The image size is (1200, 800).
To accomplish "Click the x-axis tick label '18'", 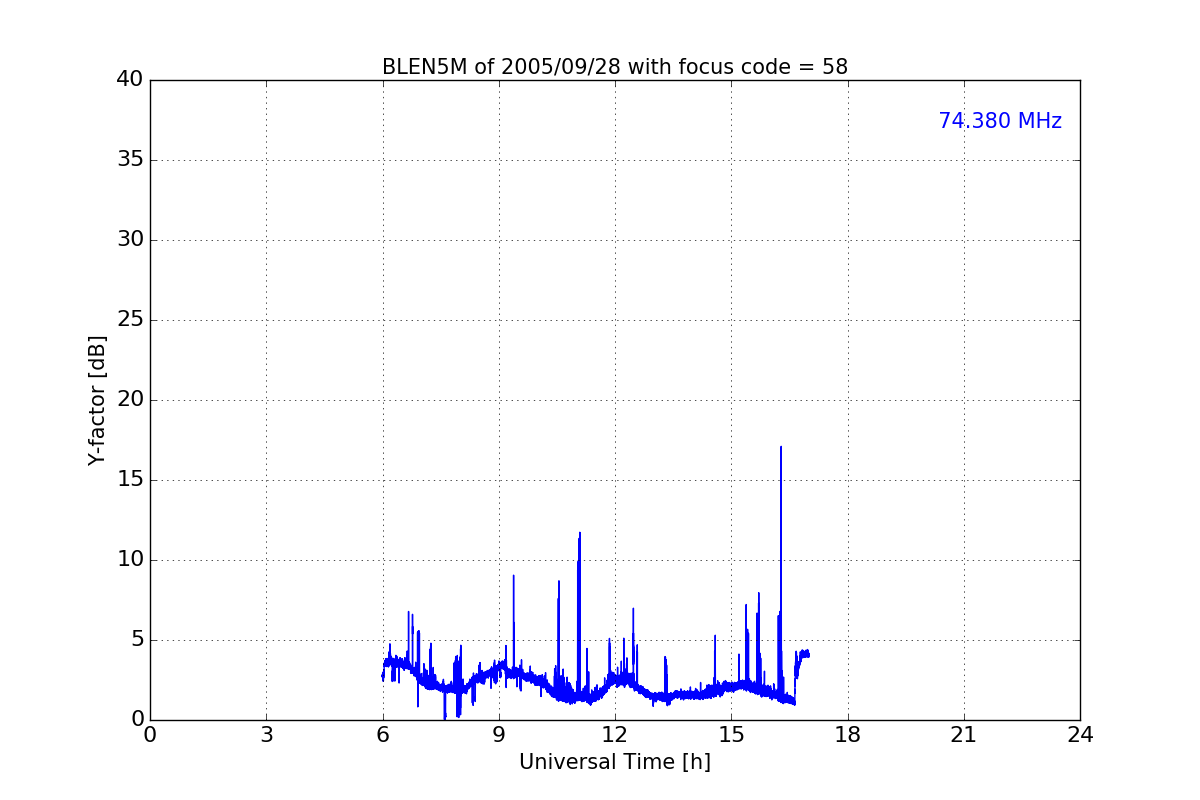I will coord(848,735).
